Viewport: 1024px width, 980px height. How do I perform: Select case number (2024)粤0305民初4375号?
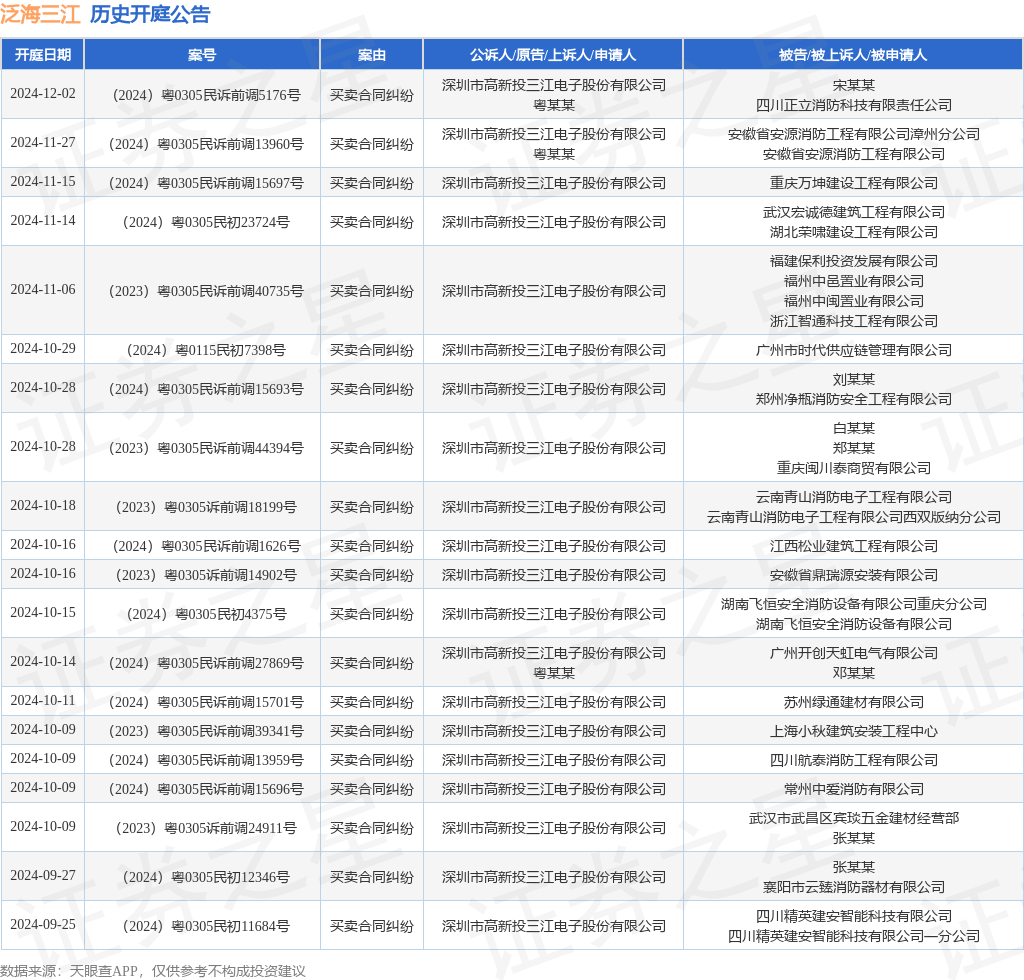206,614
